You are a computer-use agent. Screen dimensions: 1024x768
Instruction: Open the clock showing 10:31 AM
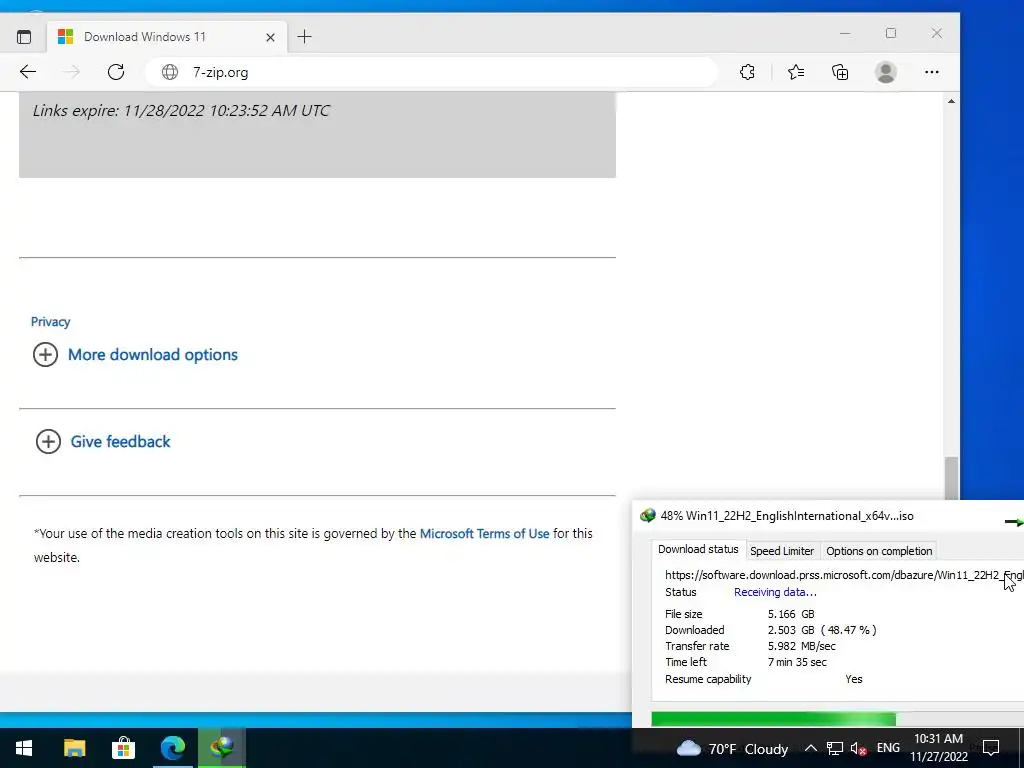tap(938, 748)
